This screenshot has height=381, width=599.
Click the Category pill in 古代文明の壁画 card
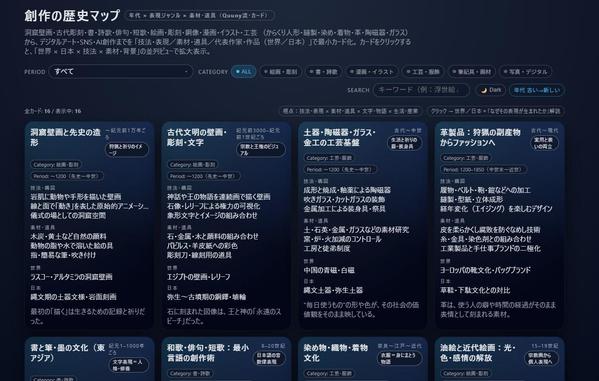tap(193, 165)
